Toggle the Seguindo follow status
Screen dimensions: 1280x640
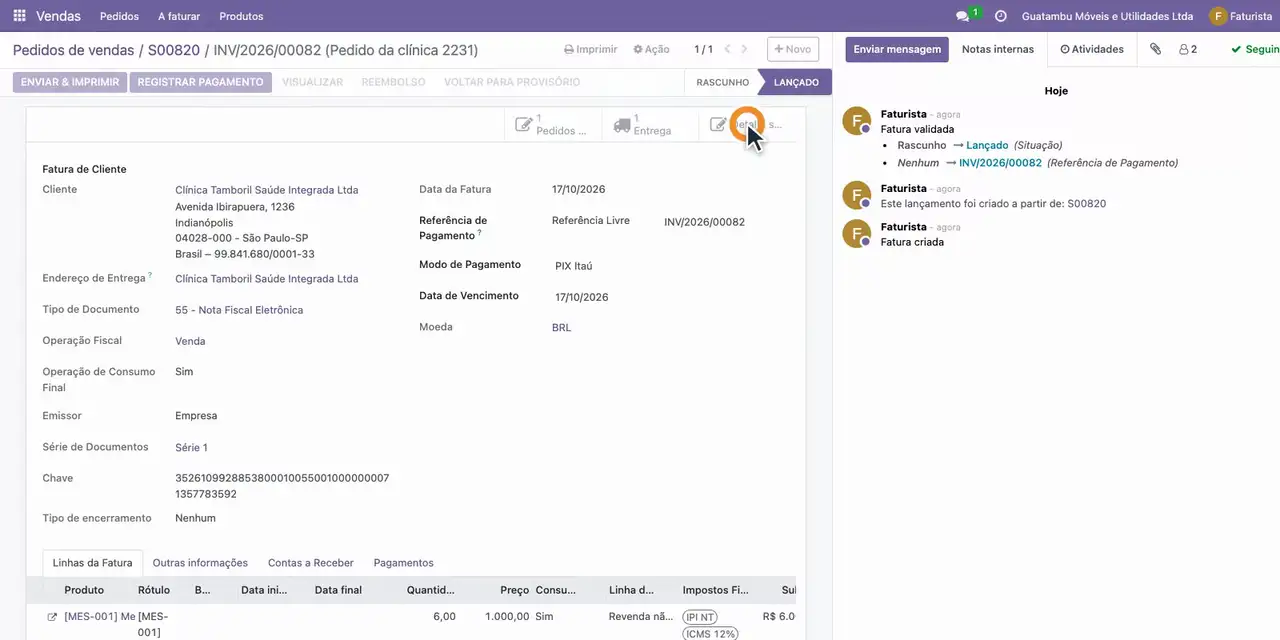tap(1254, 49)
